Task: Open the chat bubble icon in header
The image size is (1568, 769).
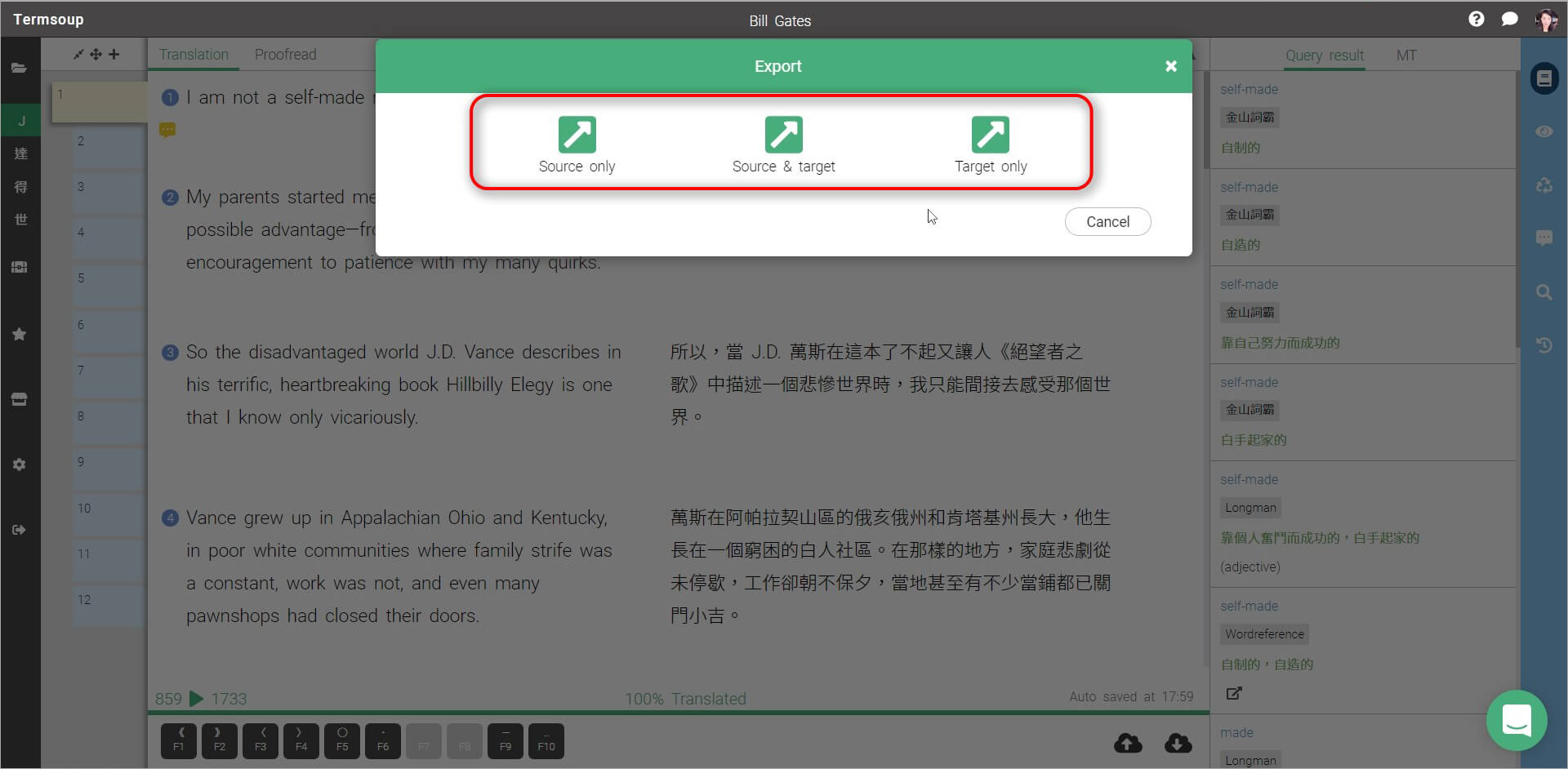Action: (x=1509, y=19)
